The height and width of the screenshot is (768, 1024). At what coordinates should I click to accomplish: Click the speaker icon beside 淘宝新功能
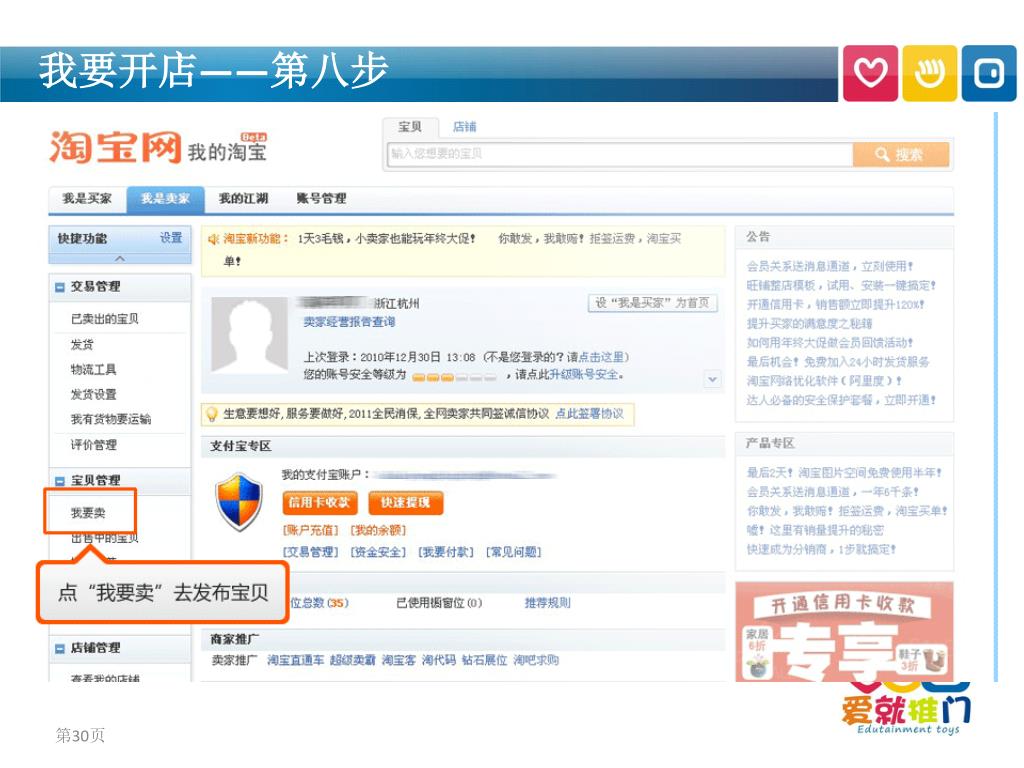point(214,239)
